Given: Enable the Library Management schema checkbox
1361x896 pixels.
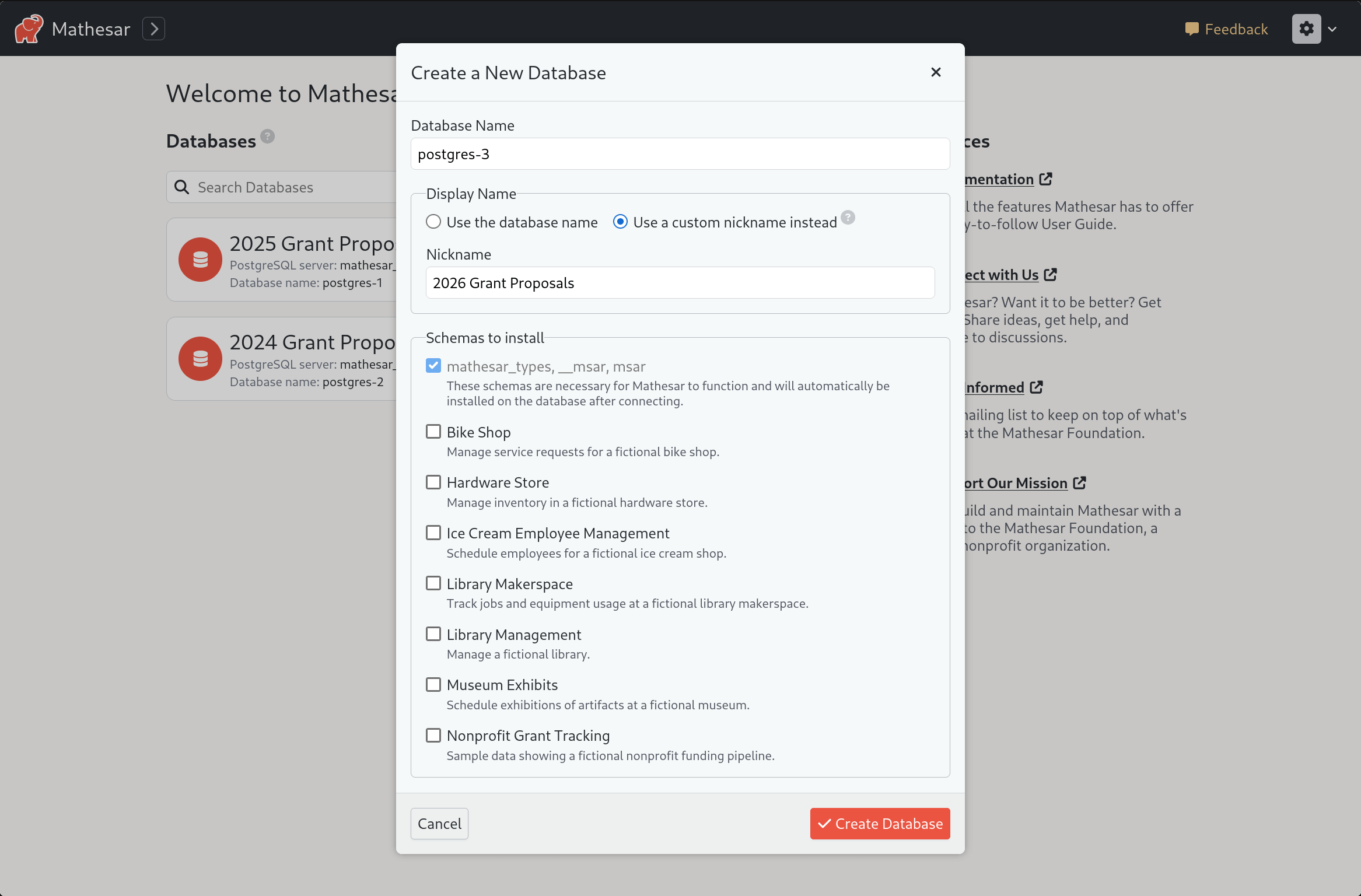Looking at the screenshot, I should [433, 634].
